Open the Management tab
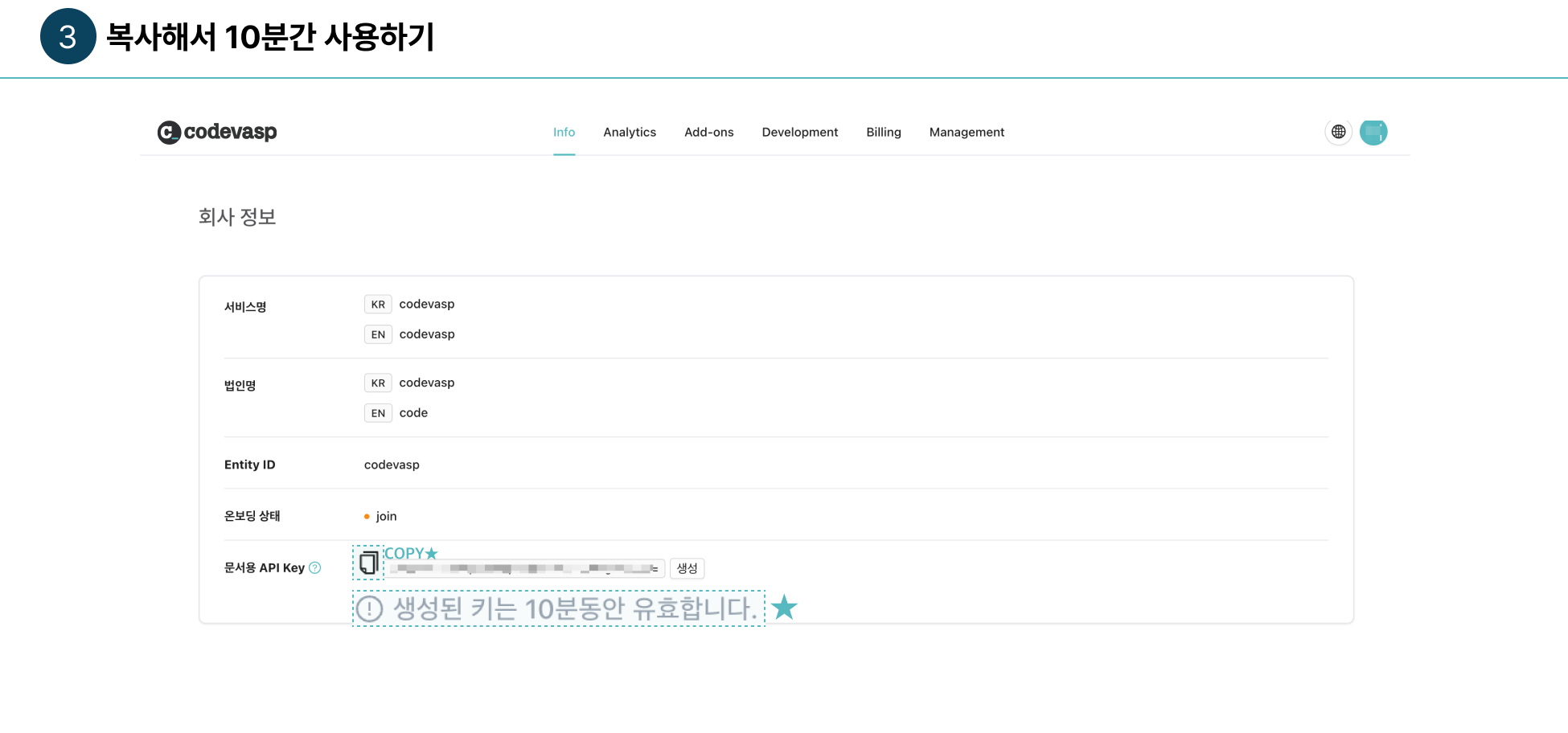1568x733 pixels. pos(967,132)
